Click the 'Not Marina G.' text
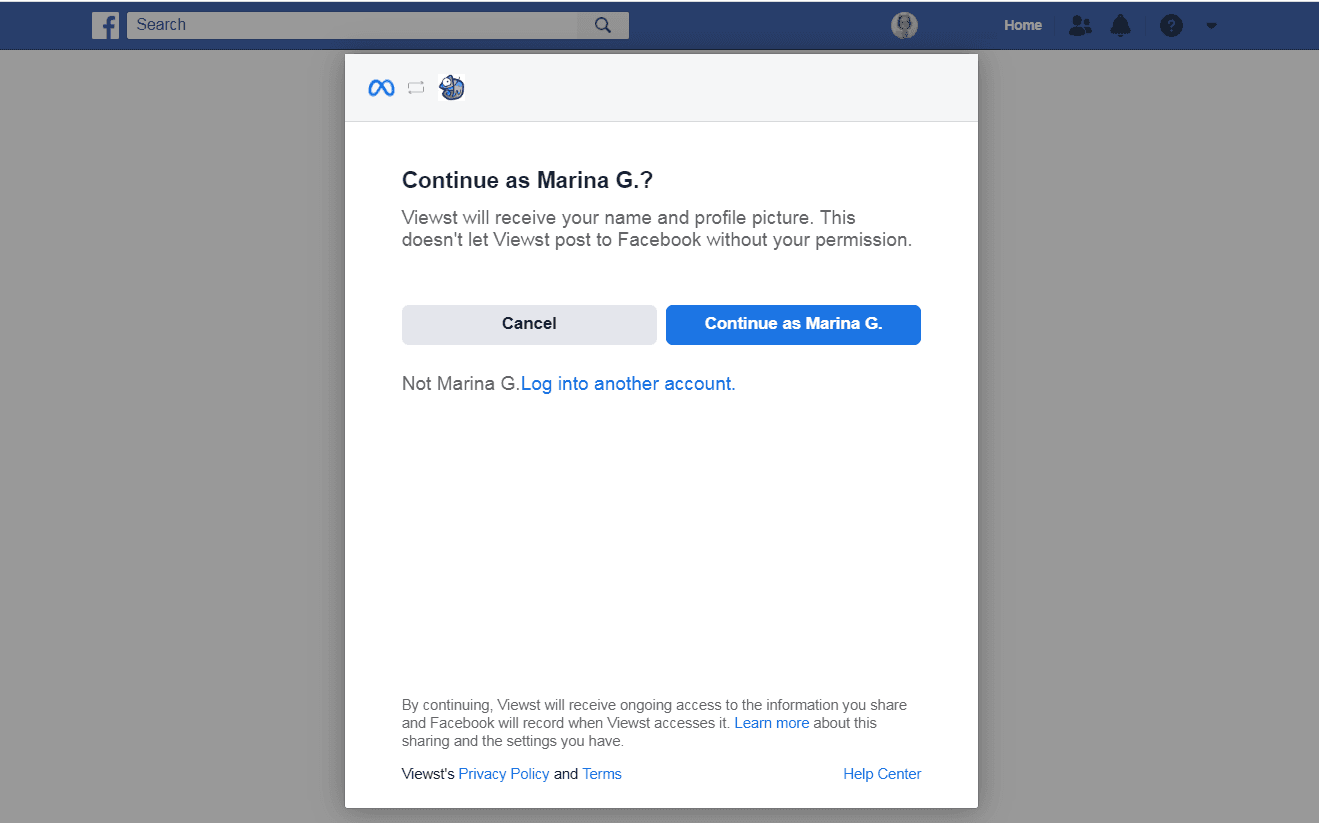 (461, 384)
